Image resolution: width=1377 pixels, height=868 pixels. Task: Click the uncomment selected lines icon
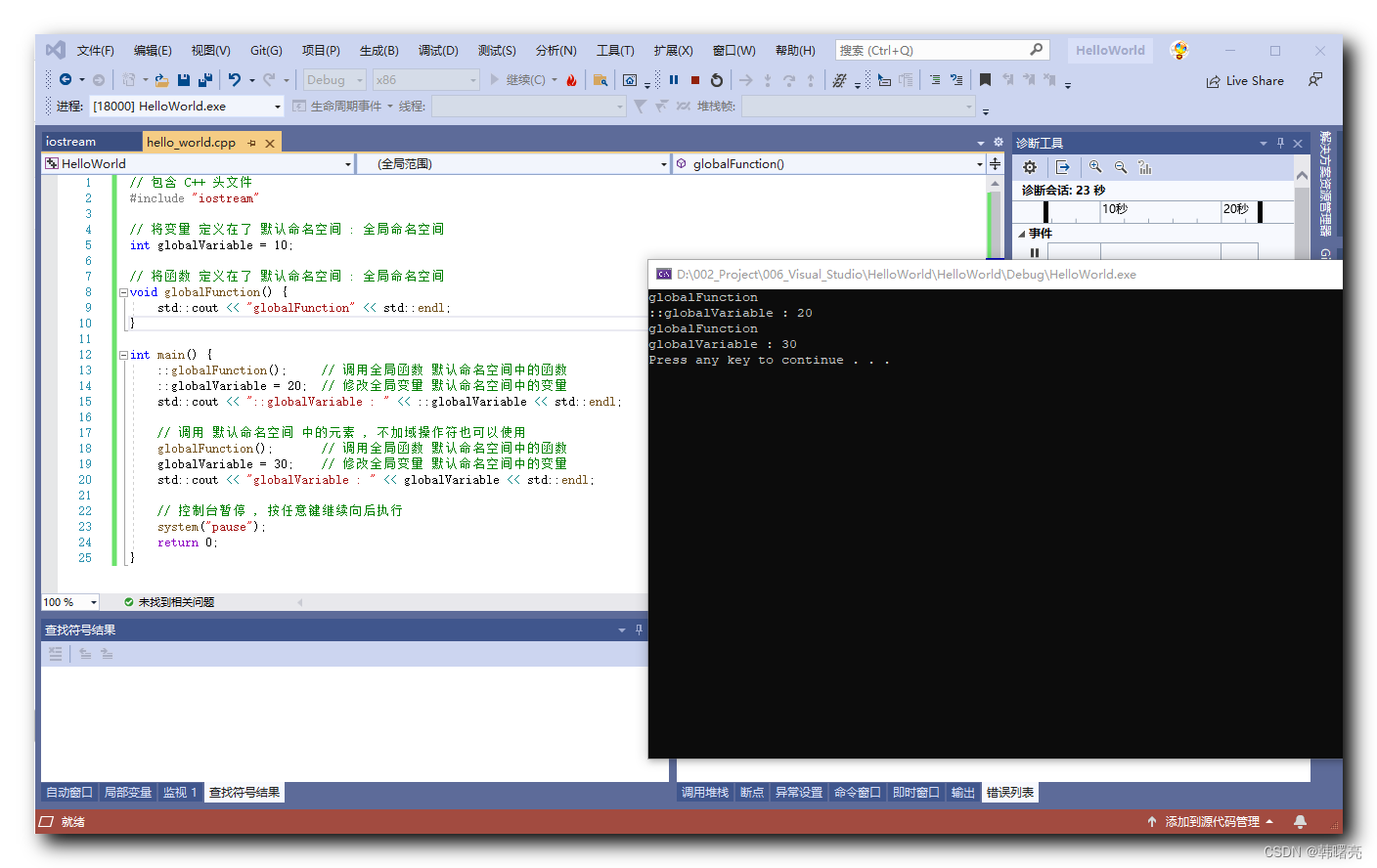tap(956, 80)
